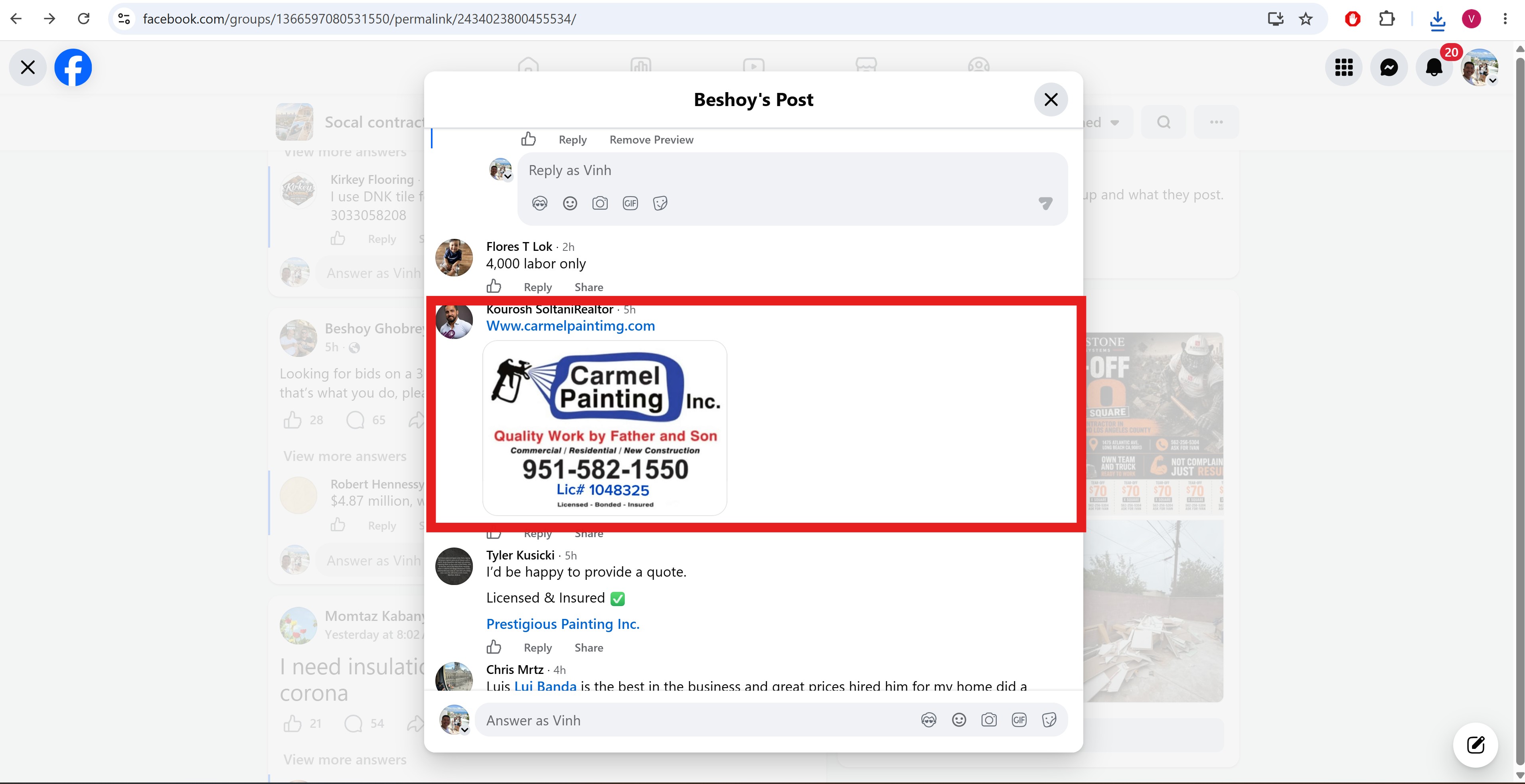
Task: Show Chrome downloads
Action: coord(1437,20)
